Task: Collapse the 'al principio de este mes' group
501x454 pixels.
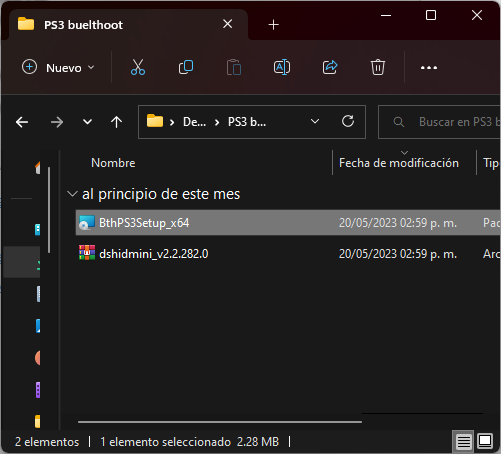Action: [x=72, y=194]
